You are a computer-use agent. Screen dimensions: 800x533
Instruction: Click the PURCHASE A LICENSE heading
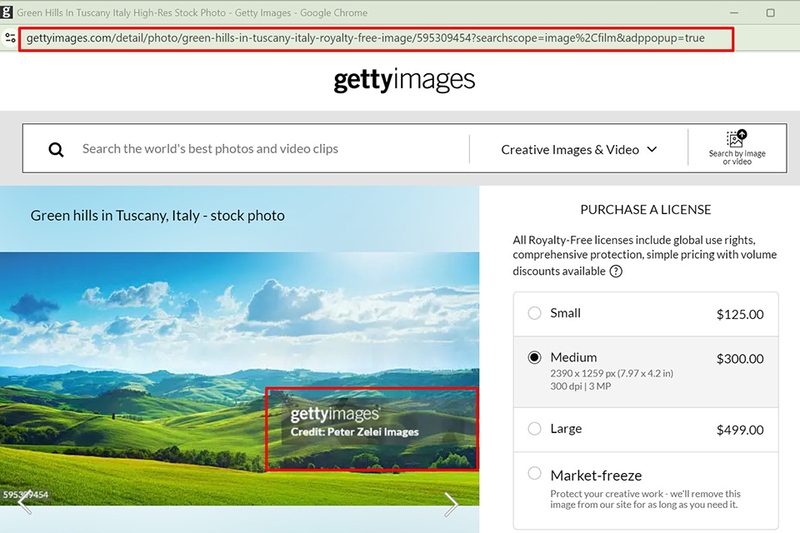tap(645, 210)
